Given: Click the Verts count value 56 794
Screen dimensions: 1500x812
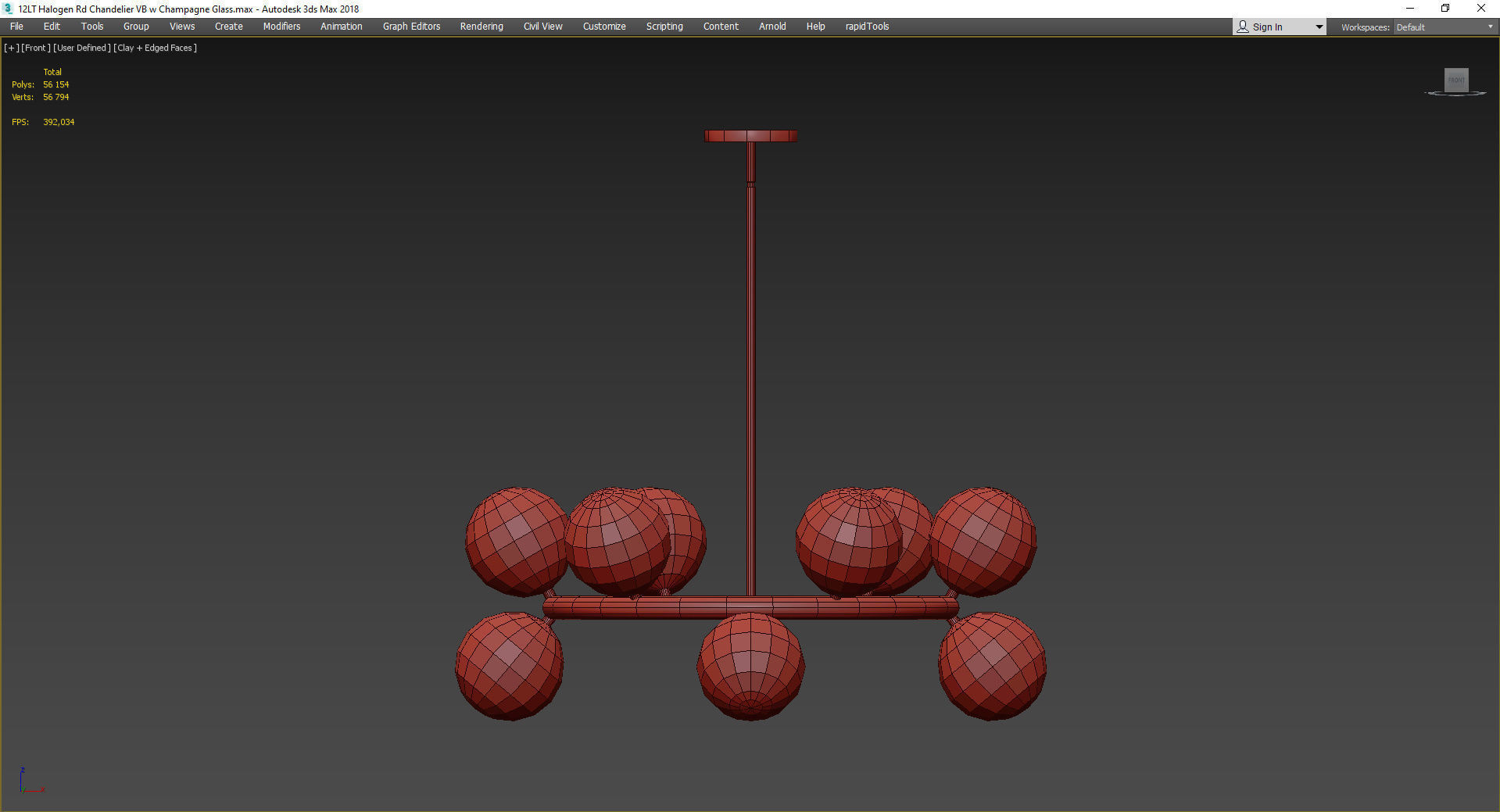Looking at the screenshot, I should pos(56,97).
